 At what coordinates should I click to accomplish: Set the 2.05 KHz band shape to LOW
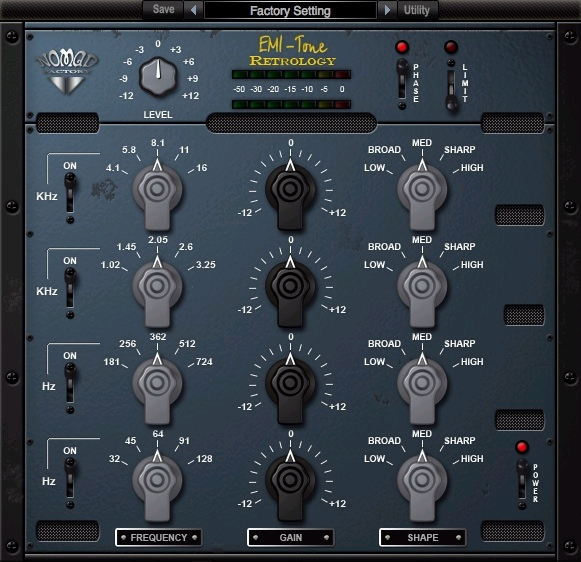click(x=374, y=265)
